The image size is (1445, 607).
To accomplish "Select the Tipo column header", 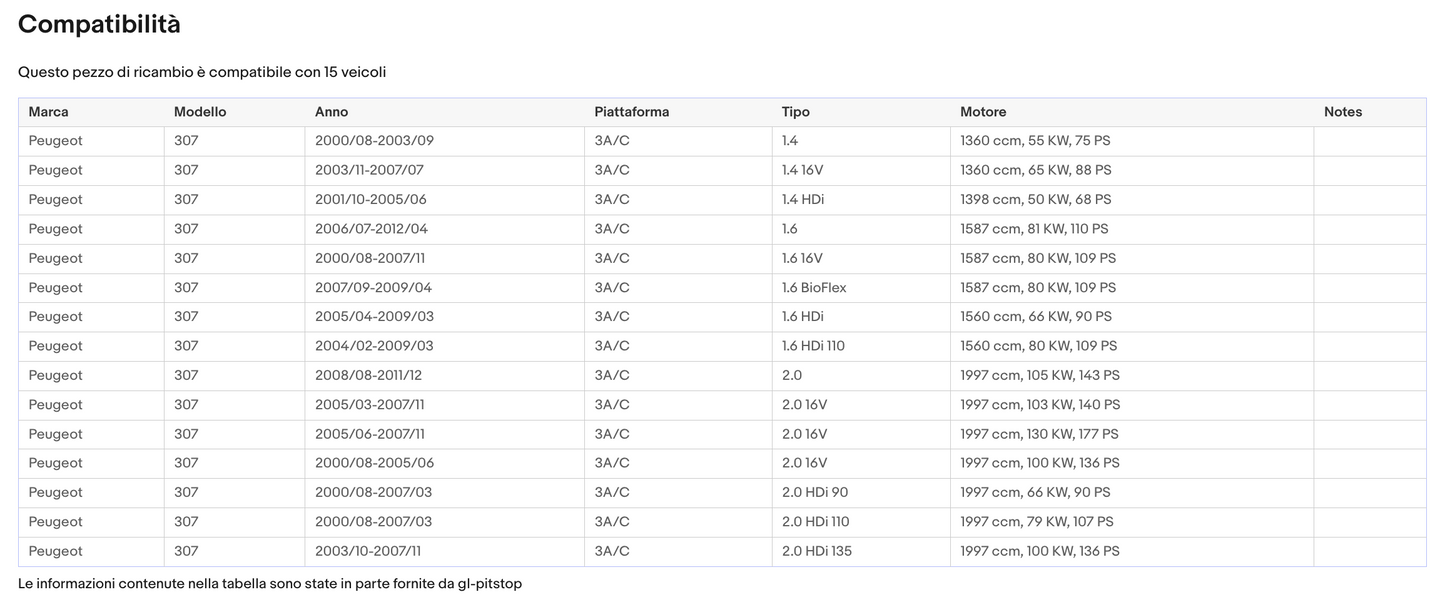I will [x=795, y=112].
